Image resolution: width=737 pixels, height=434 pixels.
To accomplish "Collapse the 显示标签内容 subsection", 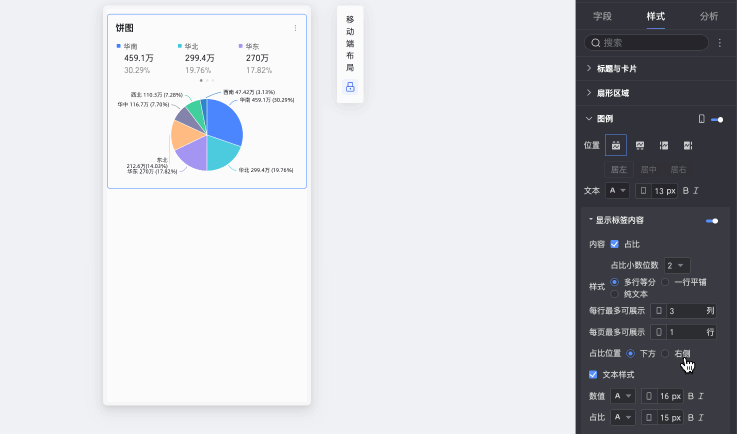I will click(x=591, y=220).
